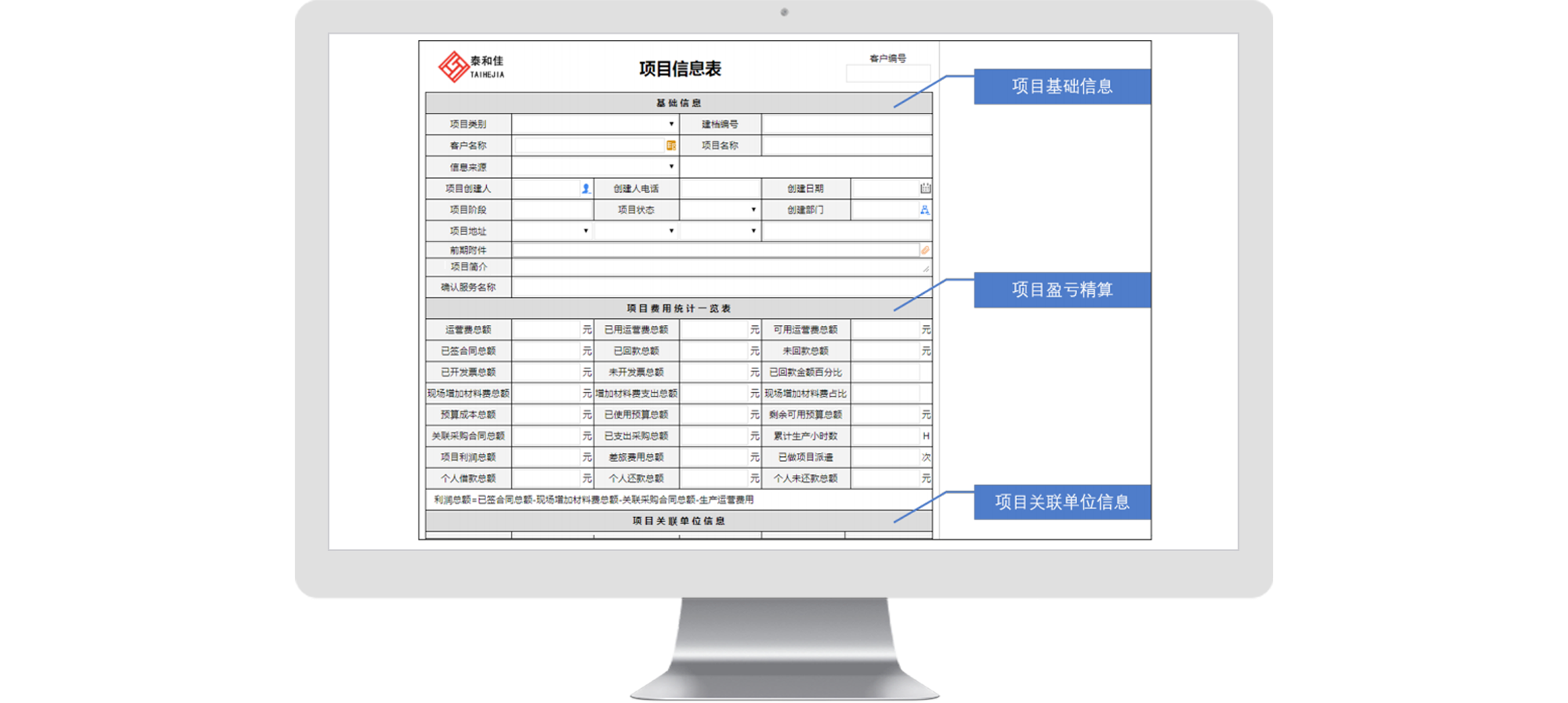Screen dimensions: 1568x703
Task: Click the 泰和佳 TAIHEJIA logo
Action: (471, 67)
